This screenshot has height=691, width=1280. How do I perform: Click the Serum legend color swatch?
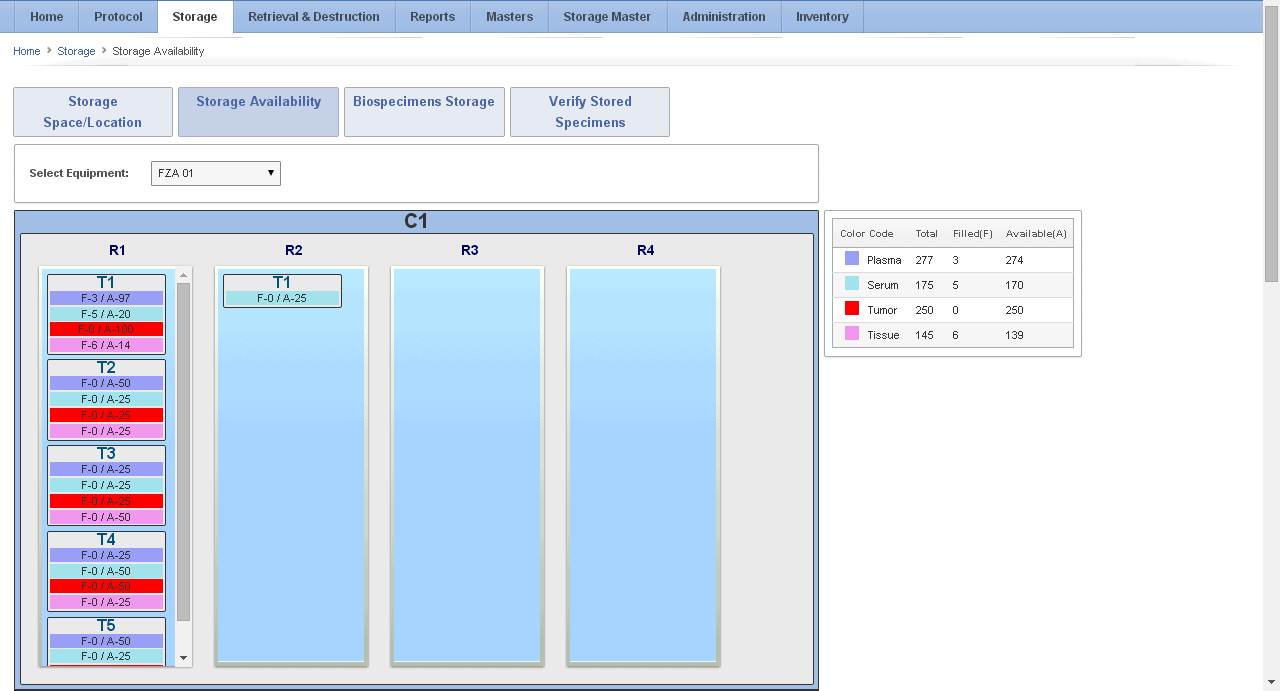tap(852, 284)
